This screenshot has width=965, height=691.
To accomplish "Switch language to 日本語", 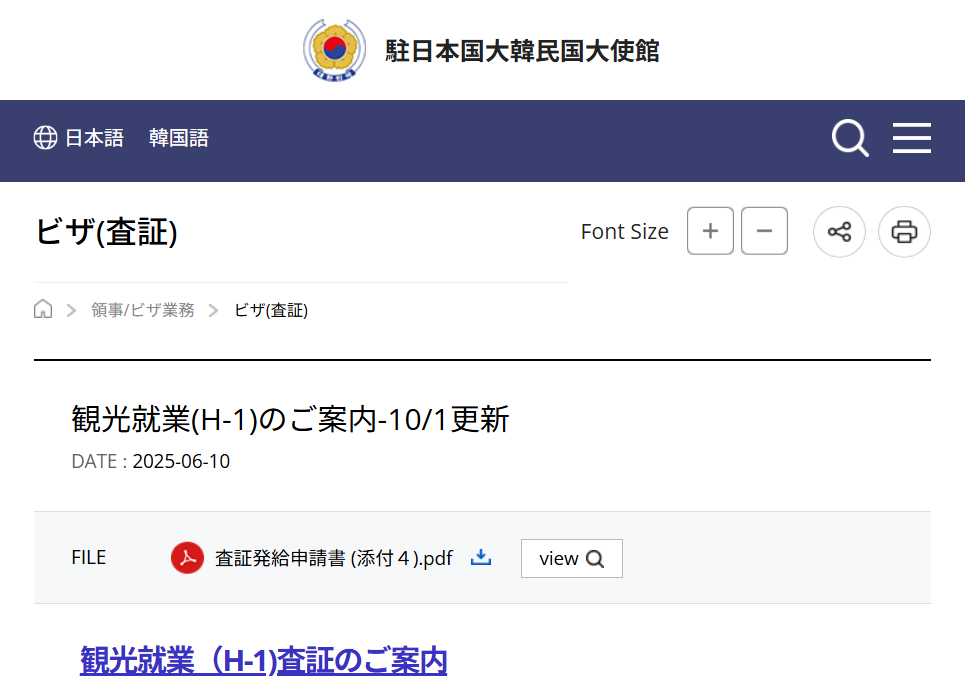I will 94,138.
